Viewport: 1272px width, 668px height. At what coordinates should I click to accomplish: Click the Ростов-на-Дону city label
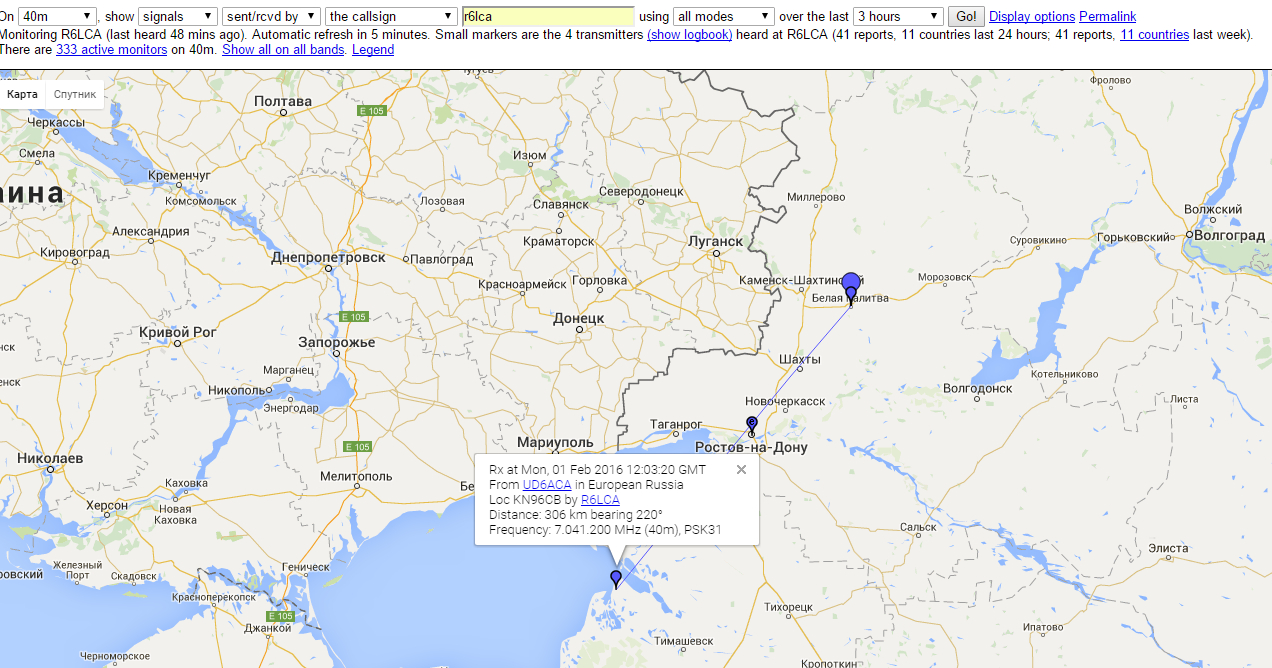point(751,448)
